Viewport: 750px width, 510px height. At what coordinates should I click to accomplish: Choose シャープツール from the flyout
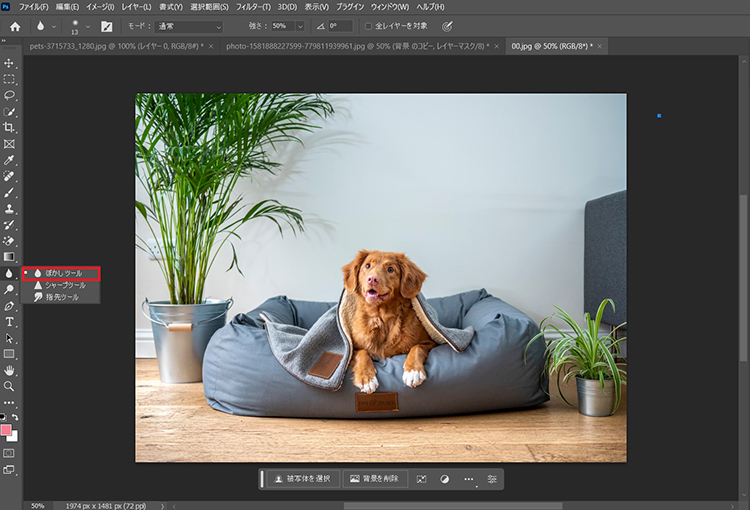(x=61, y=285)
